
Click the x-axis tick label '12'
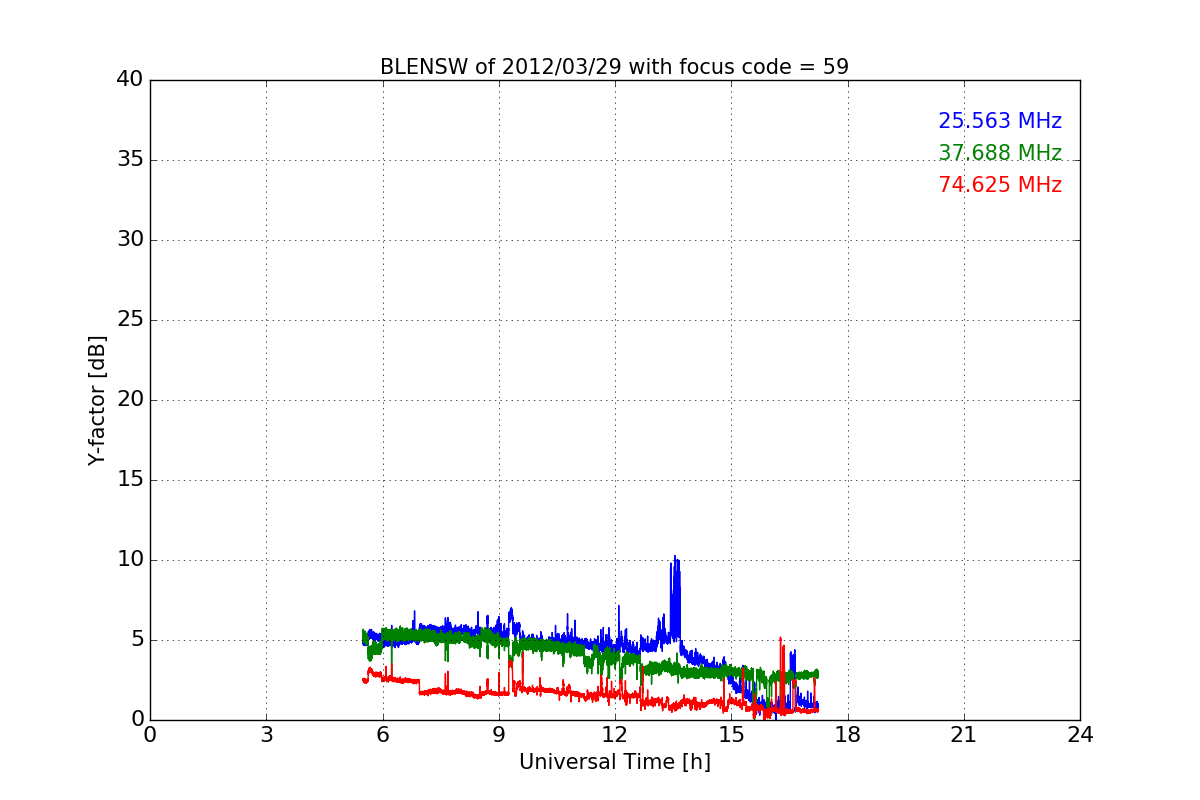[x=615, y=735]
